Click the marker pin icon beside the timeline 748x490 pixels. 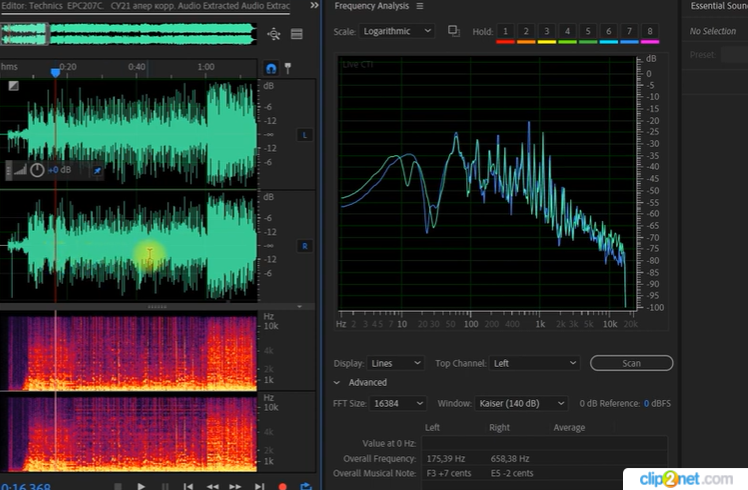(288, 68)
